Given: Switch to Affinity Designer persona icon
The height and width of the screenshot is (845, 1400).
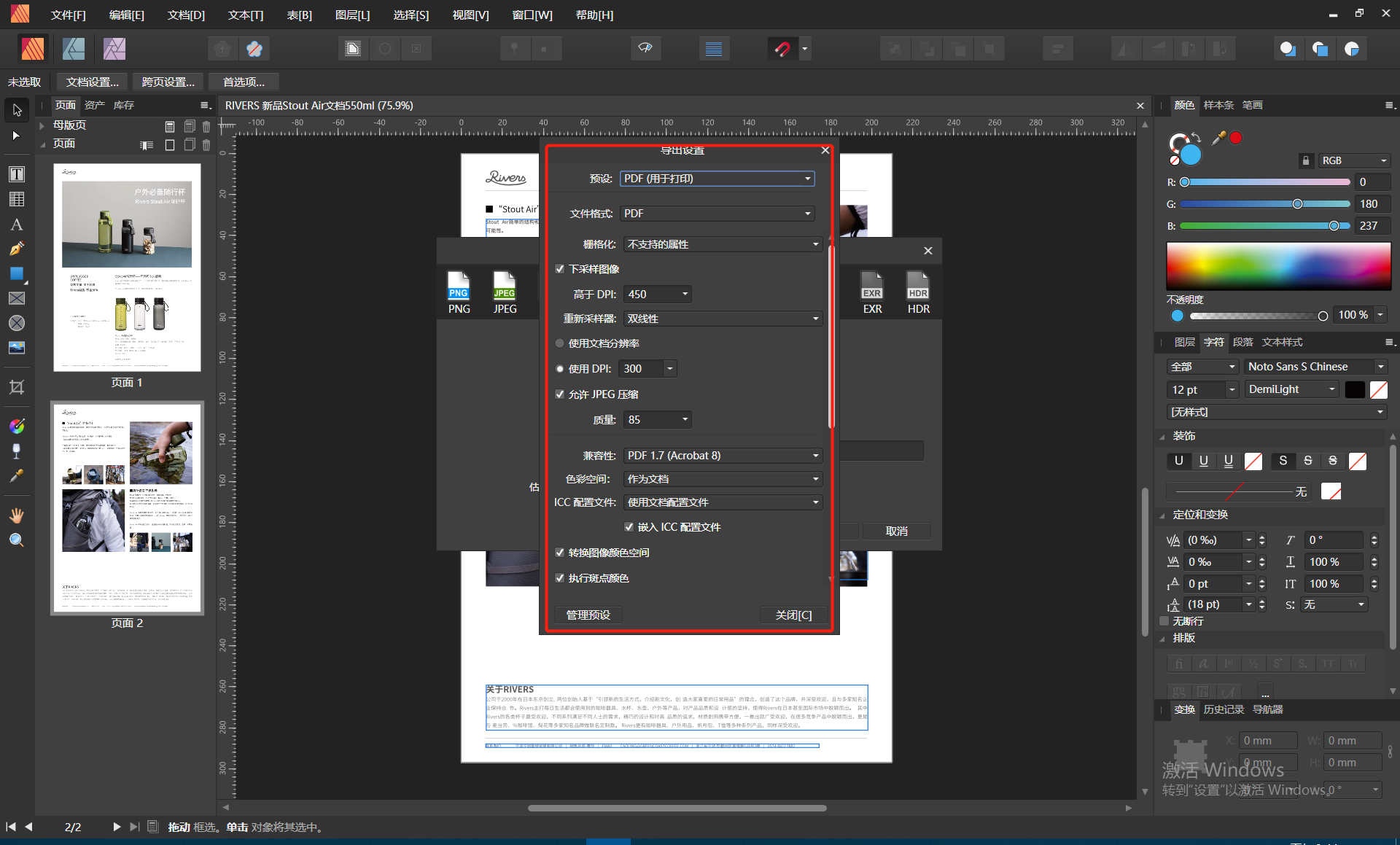Looking at the screenshot, I should click(74, 49).
